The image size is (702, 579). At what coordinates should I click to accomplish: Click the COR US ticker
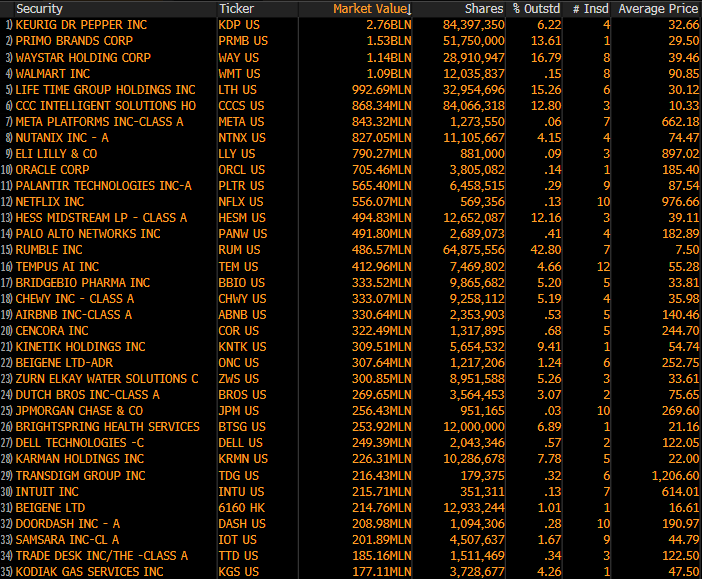pos(239,331)
